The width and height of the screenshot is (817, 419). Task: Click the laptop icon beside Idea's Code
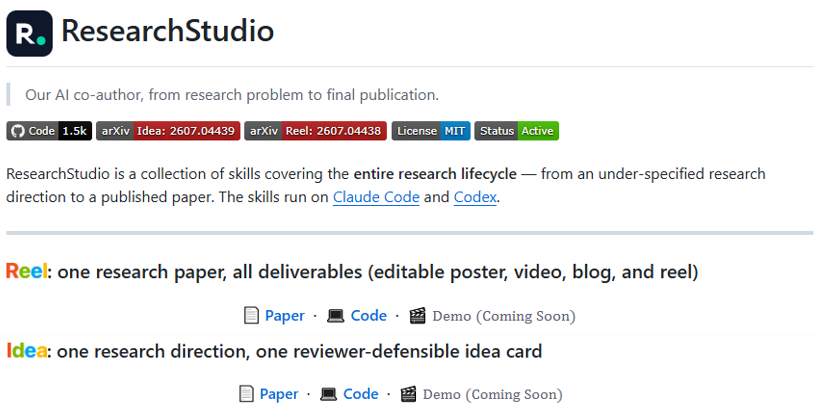pyautogui.click(x=328, y=394)
